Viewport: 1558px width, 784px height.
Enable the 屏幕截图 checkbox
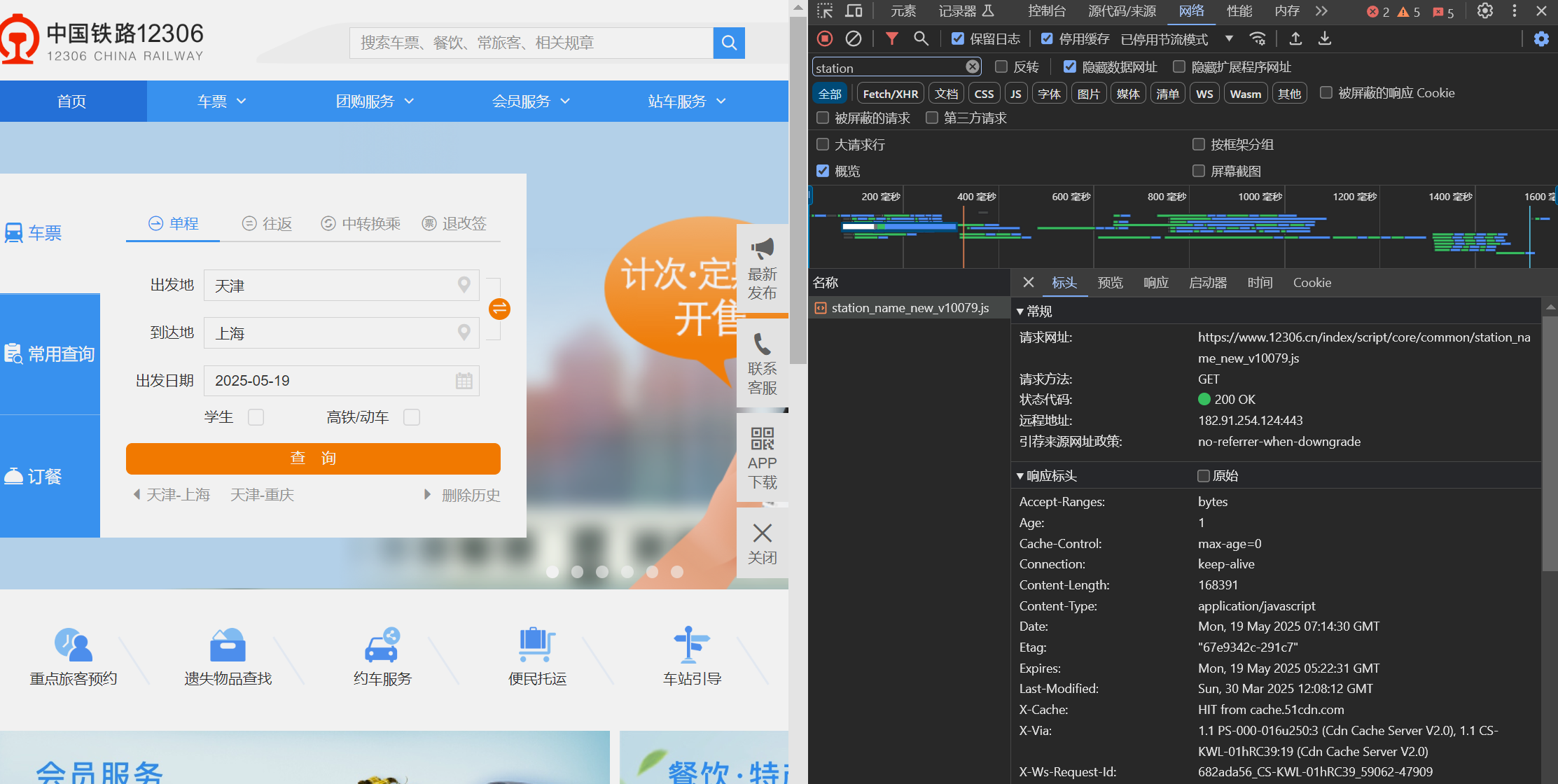pos(1199,171)
